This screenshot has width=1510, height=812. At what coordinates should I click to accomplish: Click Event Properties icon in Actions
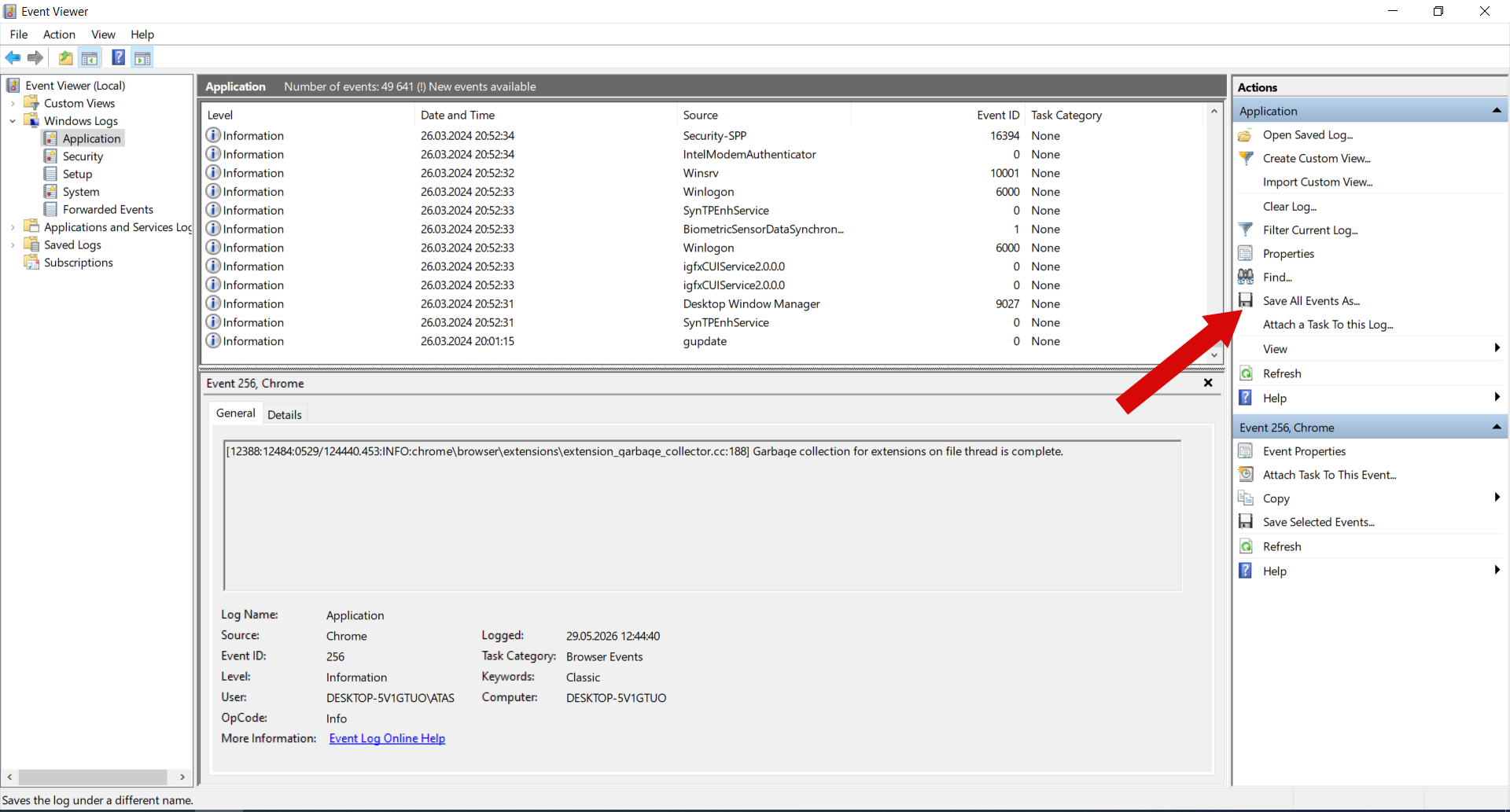pyautogui.click(x=1246, y=451)
